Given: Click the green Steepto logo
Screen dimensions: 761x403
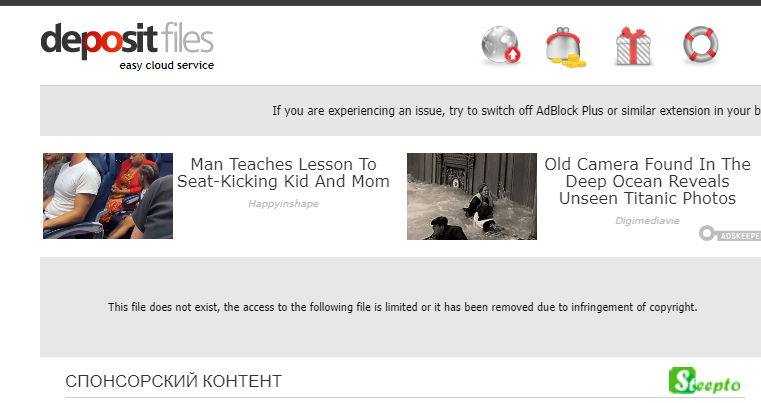Looking at the screenshot, I should coord(705,381).
